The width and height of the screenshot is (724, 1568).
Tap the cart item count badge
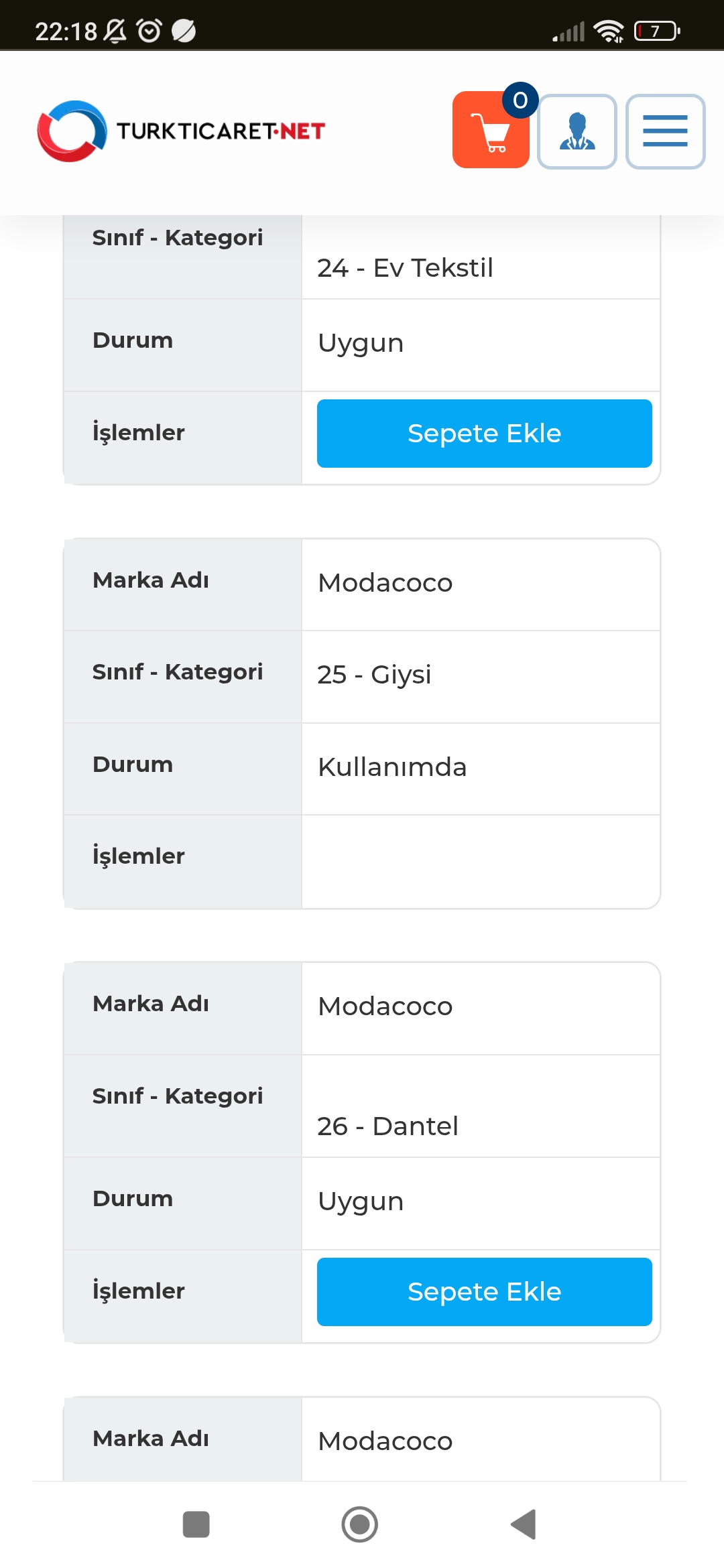[520, 101]
